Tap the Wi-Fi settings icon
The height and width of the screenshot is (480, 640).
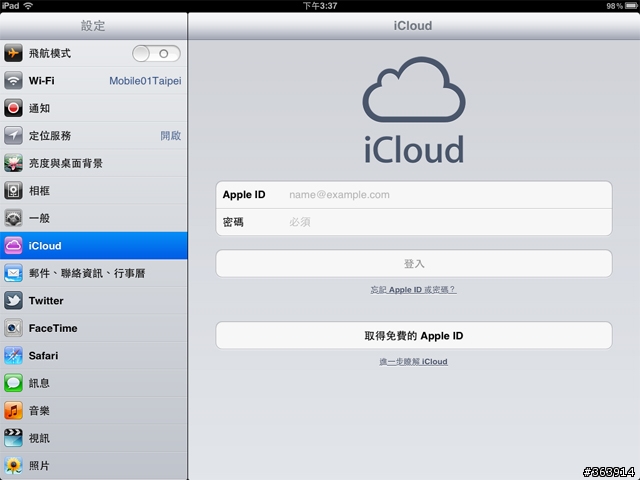(13, 80)
